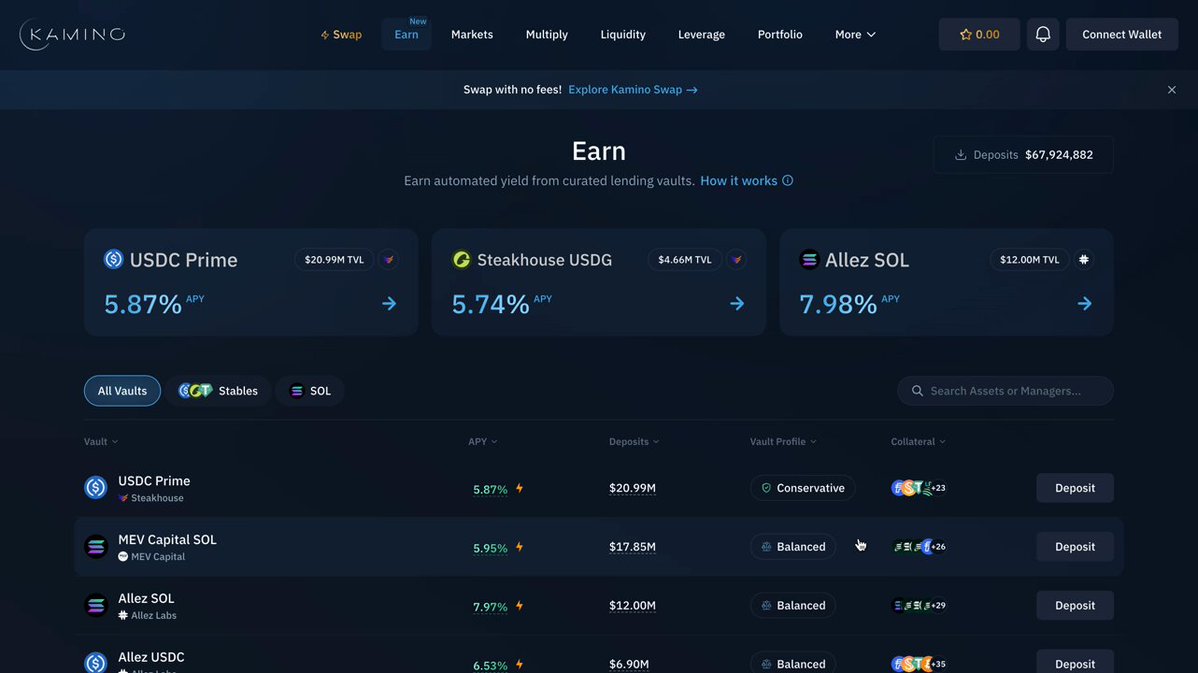Click the Steakhouse USDG card token icon
This screenshot has height=673, width=1198.
(461, 259)
